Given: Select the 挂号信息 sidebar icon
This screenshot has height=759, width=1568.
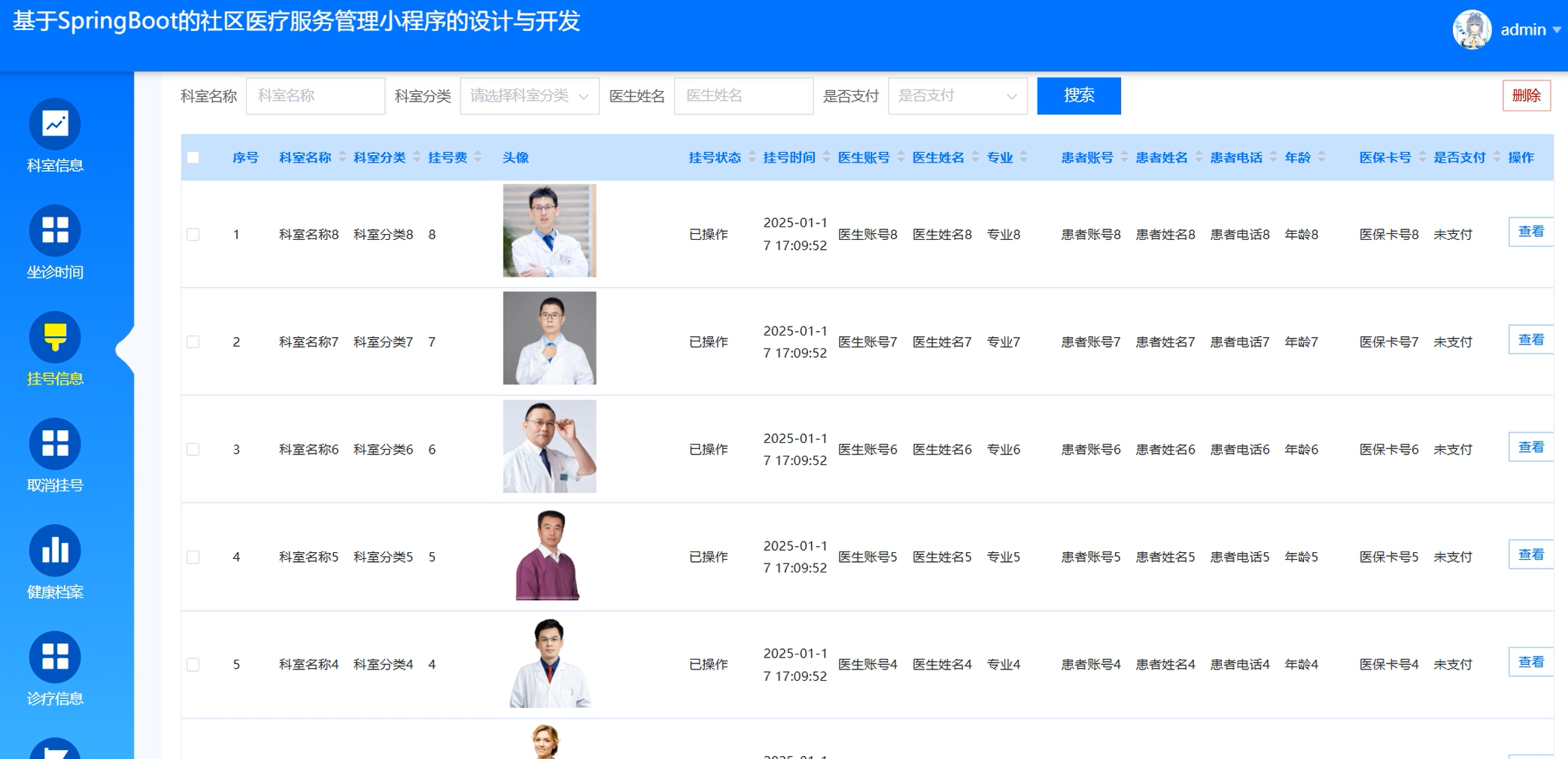Looking at the screenshot, I should (x=55, y=337).
